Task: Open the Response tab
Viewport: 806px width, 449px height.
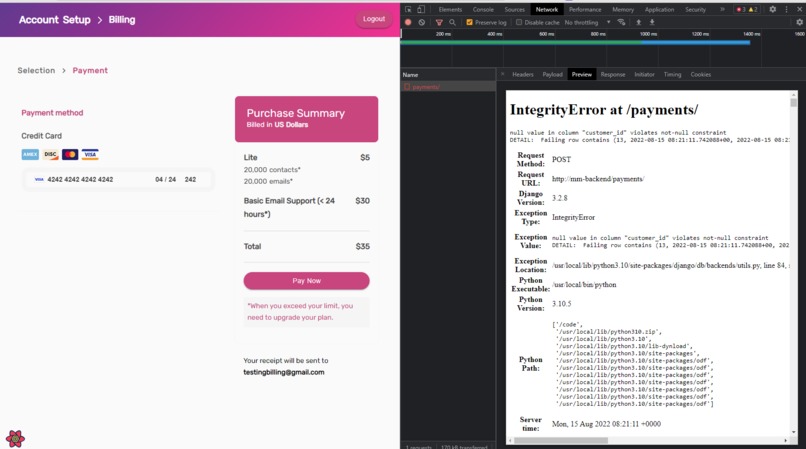Action: (613, 75)
